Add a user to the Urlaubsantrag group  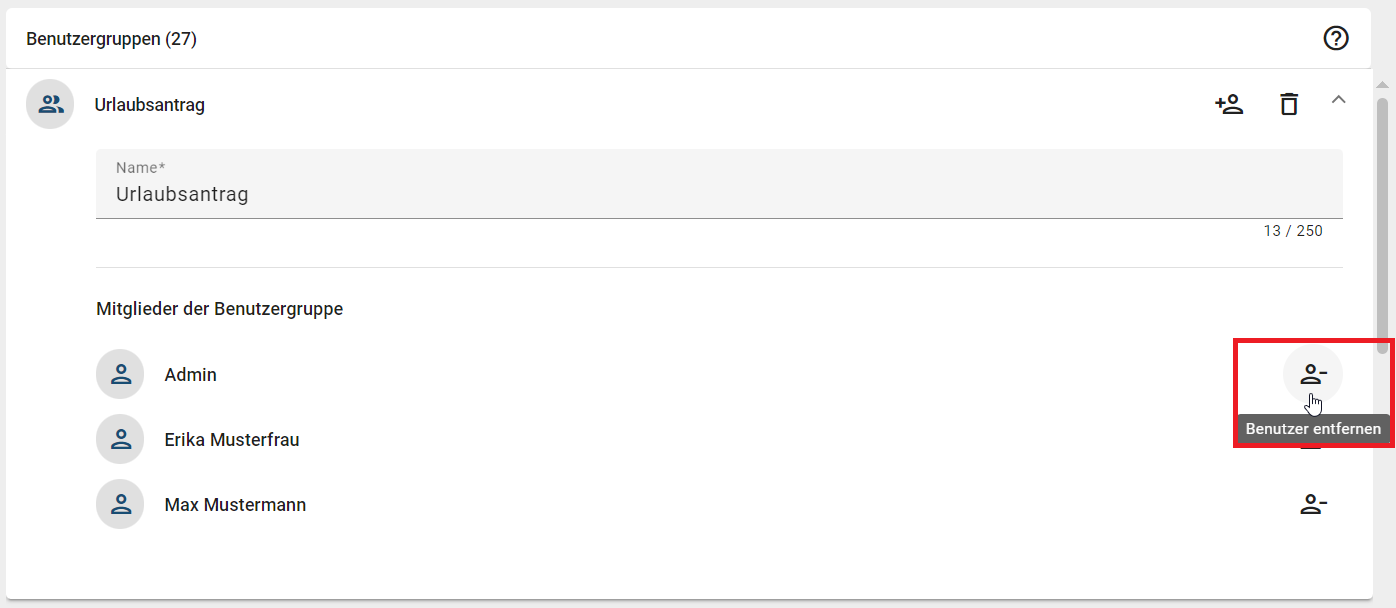coord(1229,103)
